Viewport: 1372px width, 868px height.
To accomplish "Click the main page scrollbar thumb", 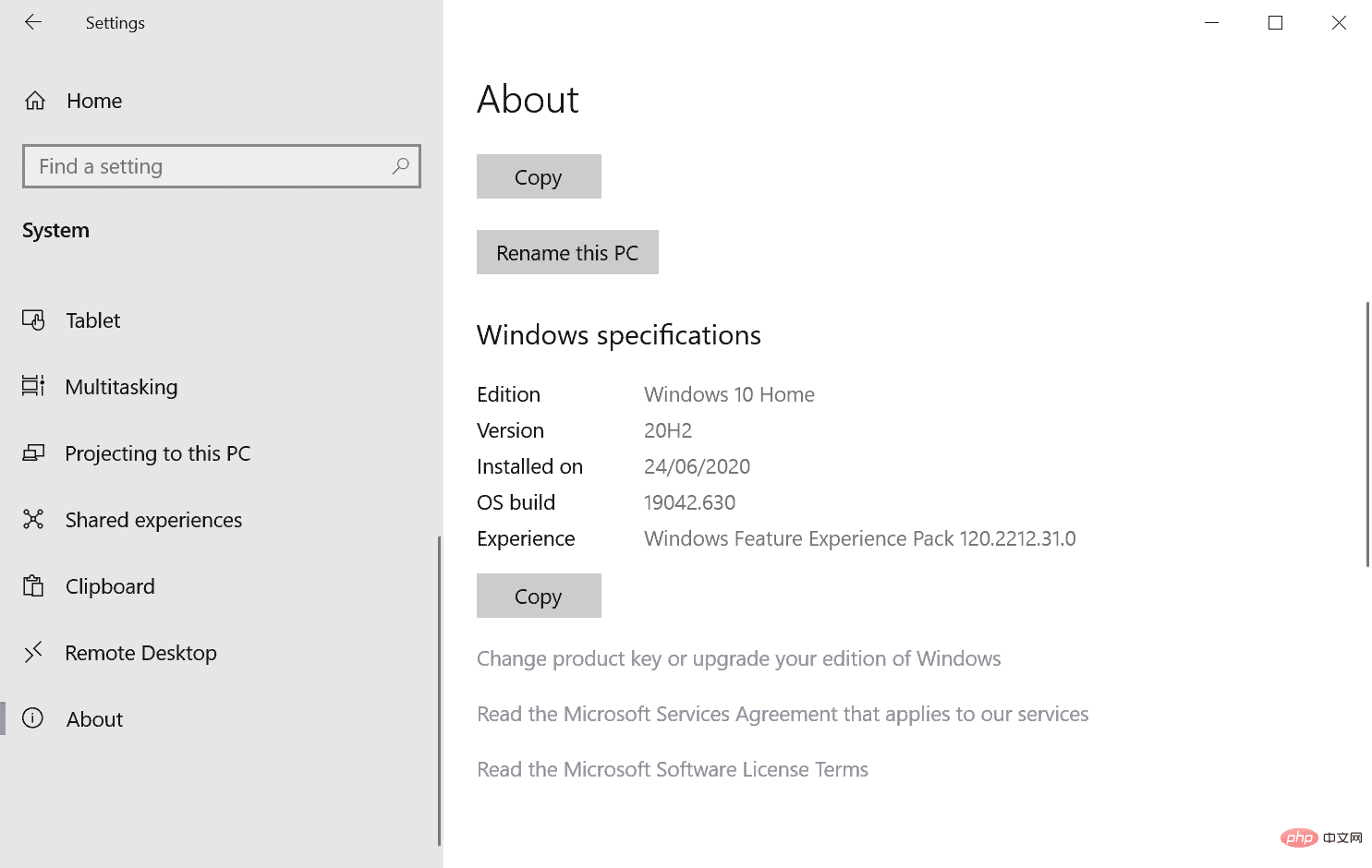I will coord(1367,434).
